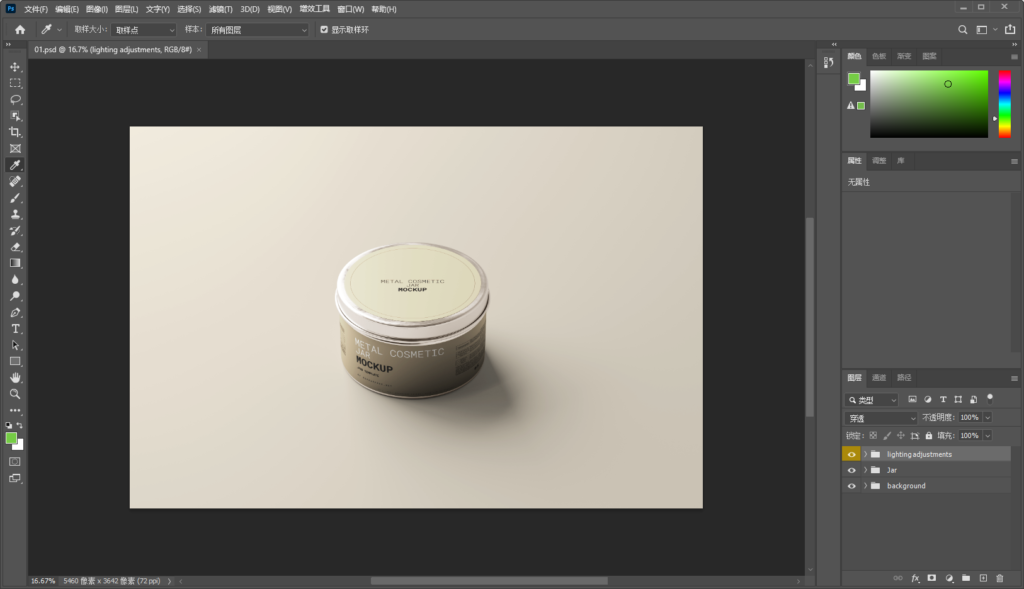Select the Blur tool
Screen dimensions: 1024x589
[x=15, y=279]
